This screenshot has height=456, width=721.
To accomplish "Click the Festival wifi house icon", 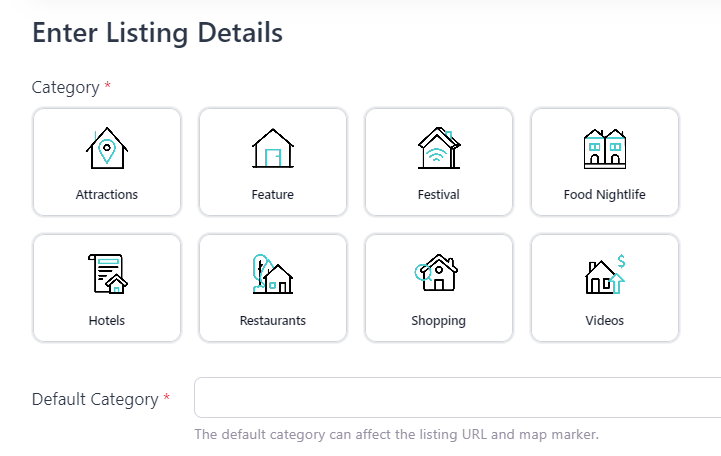I will (x=439, y=149).
